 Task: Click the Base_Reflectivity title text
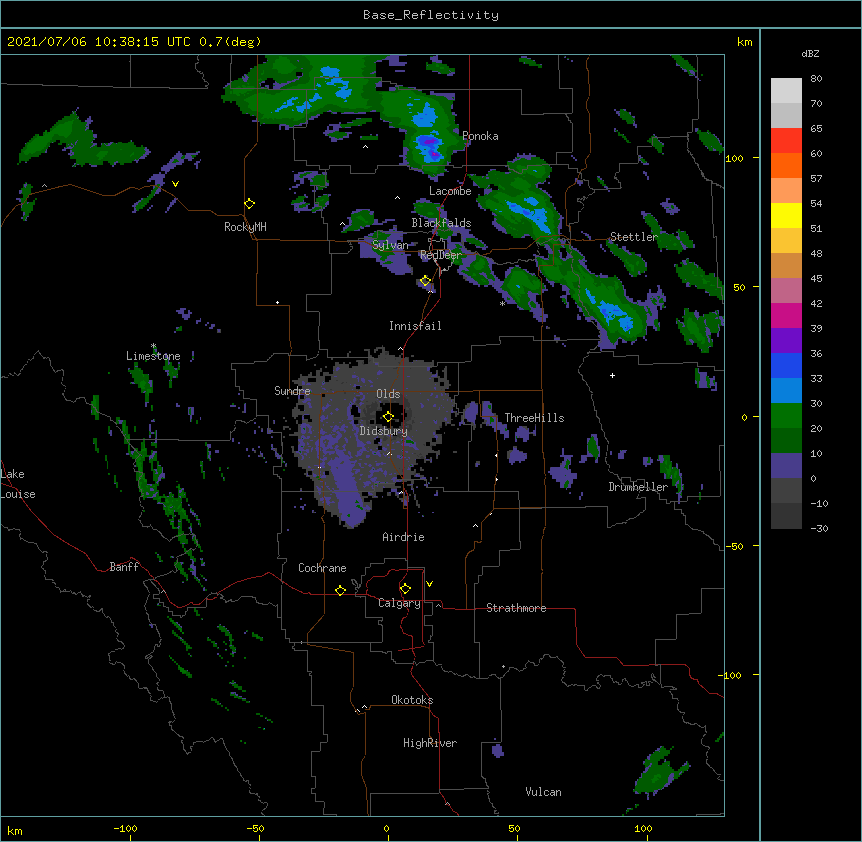coord(431,15)
